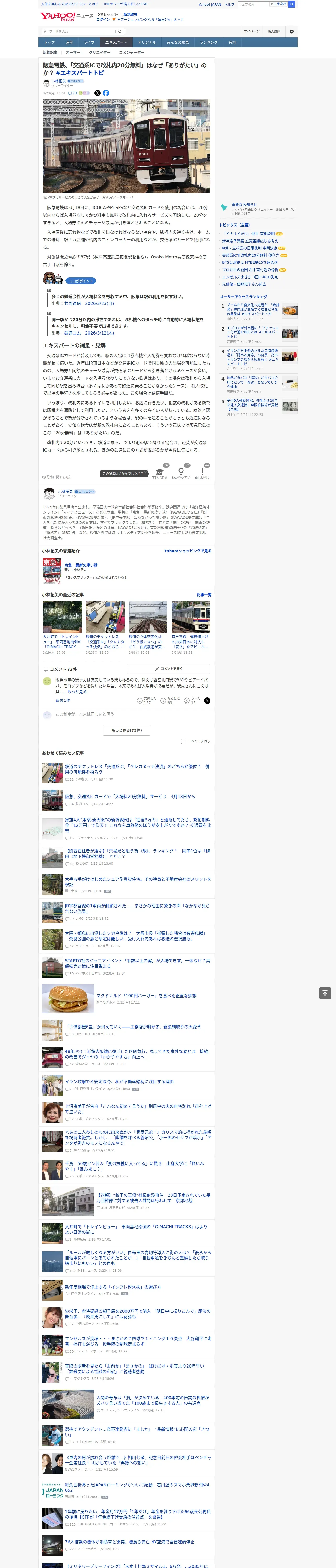The height and width of the screenshot is (1568, 336).
Task: Click もっと見る(73件) to load more comments
Action: [x=127, y=730]
